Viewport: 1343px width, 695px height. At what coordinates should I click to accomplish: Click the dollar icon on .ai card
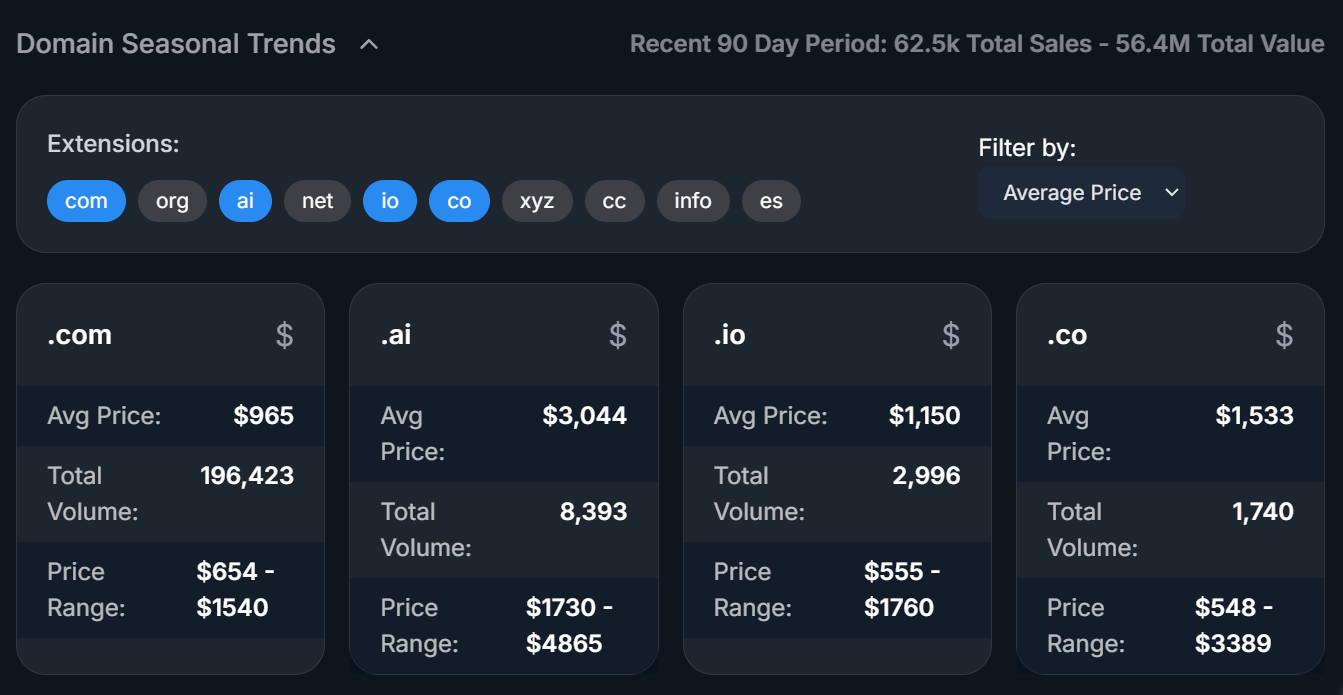618,335
